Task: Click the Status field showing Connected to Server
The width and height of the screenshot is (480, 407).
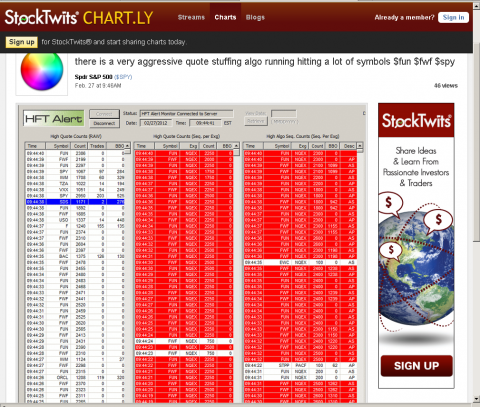Action: tap(186, 114)
